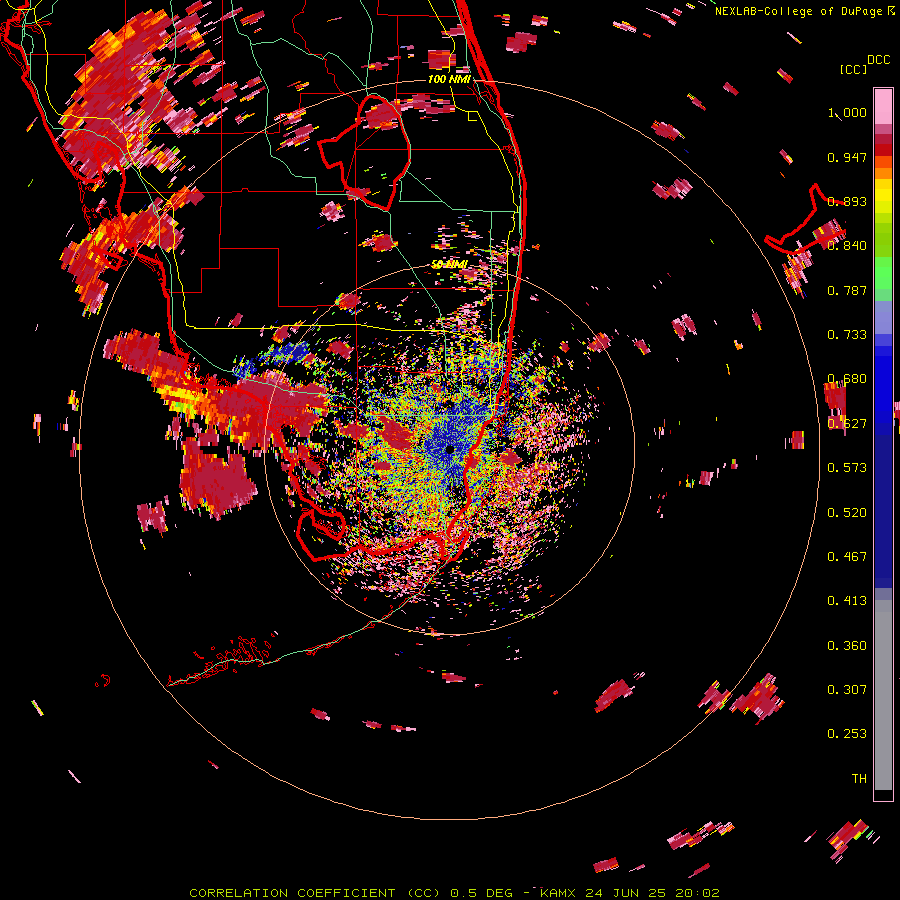
Task: Click the 0.5 DEG elevation text
Action: coord(481,893)
